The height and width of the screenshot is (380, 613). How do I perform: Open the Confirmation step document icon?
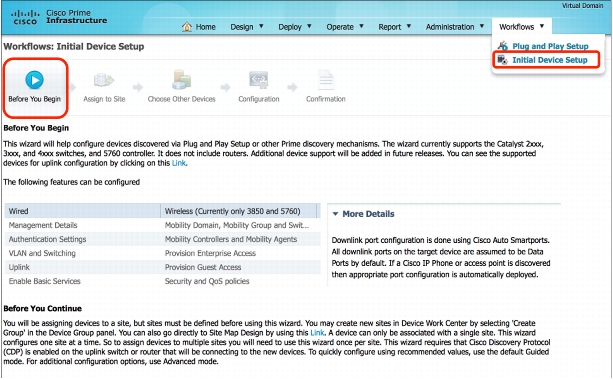326,80
